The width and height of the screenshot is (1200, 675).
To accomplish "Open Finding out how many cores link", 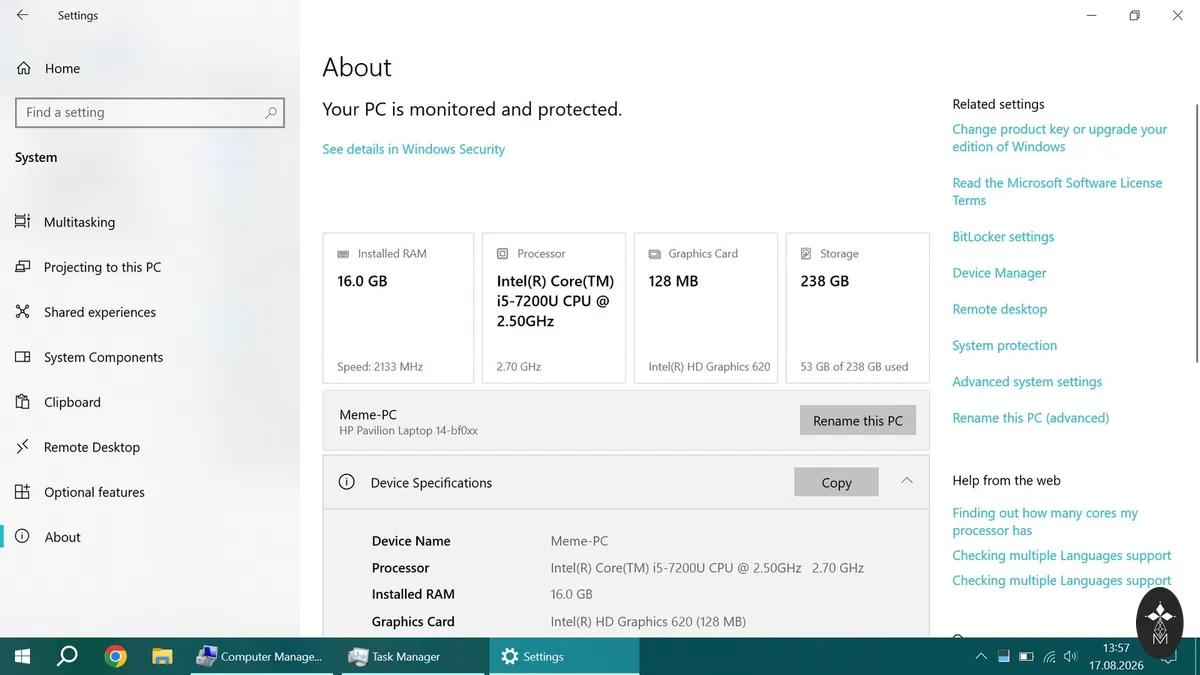I will point(1045,521).
